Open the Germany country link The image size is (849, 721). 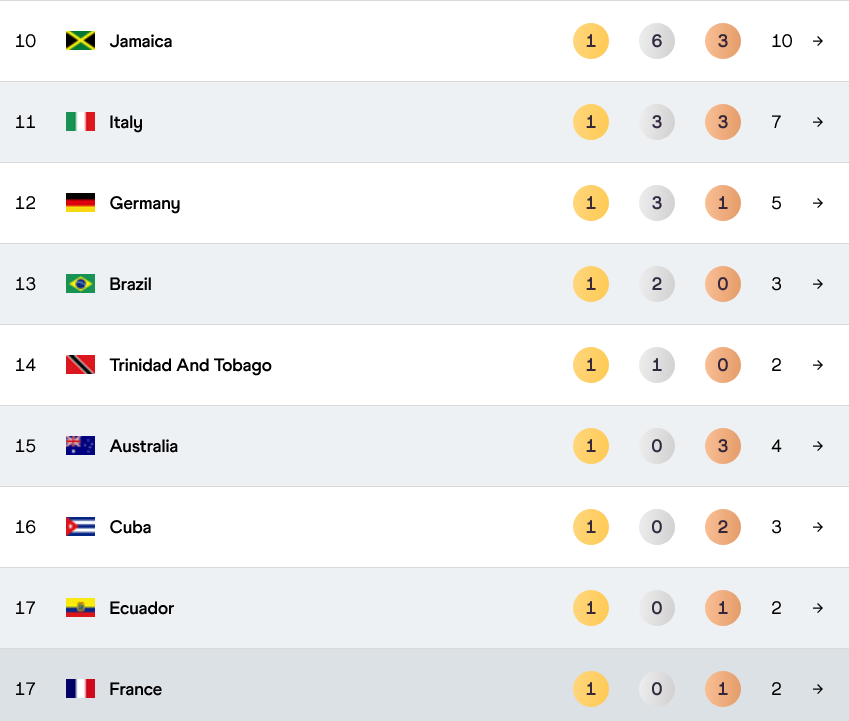coord(145,203)
